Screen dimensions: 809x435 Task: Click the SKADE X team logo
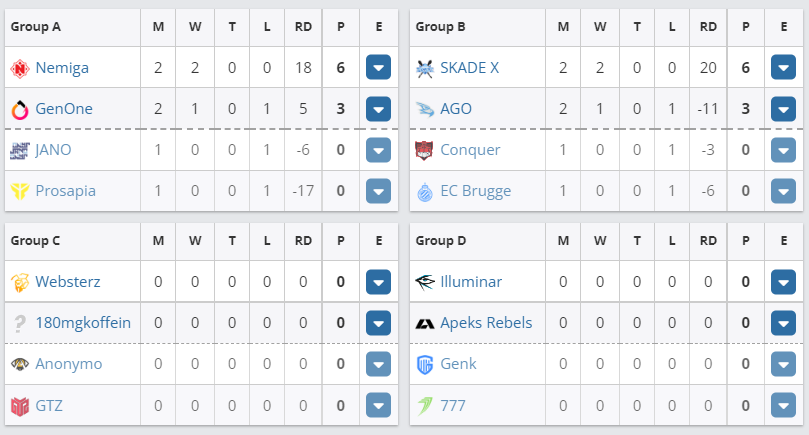click(x=425, y=69)
